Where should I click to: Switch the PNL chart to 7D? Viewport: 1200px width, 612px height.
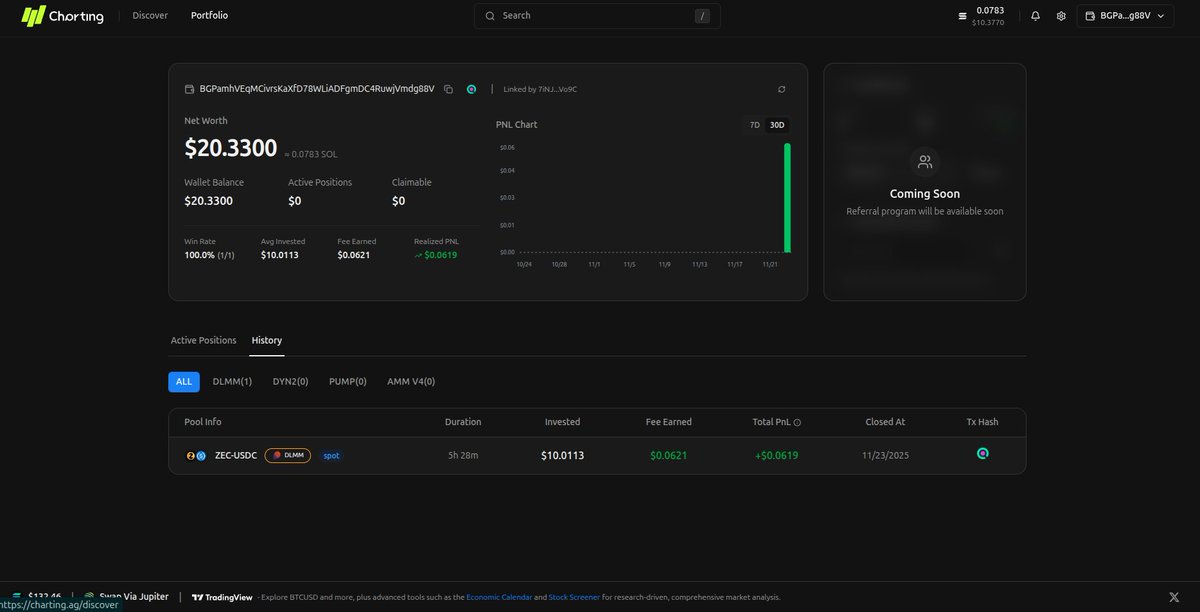755,125
